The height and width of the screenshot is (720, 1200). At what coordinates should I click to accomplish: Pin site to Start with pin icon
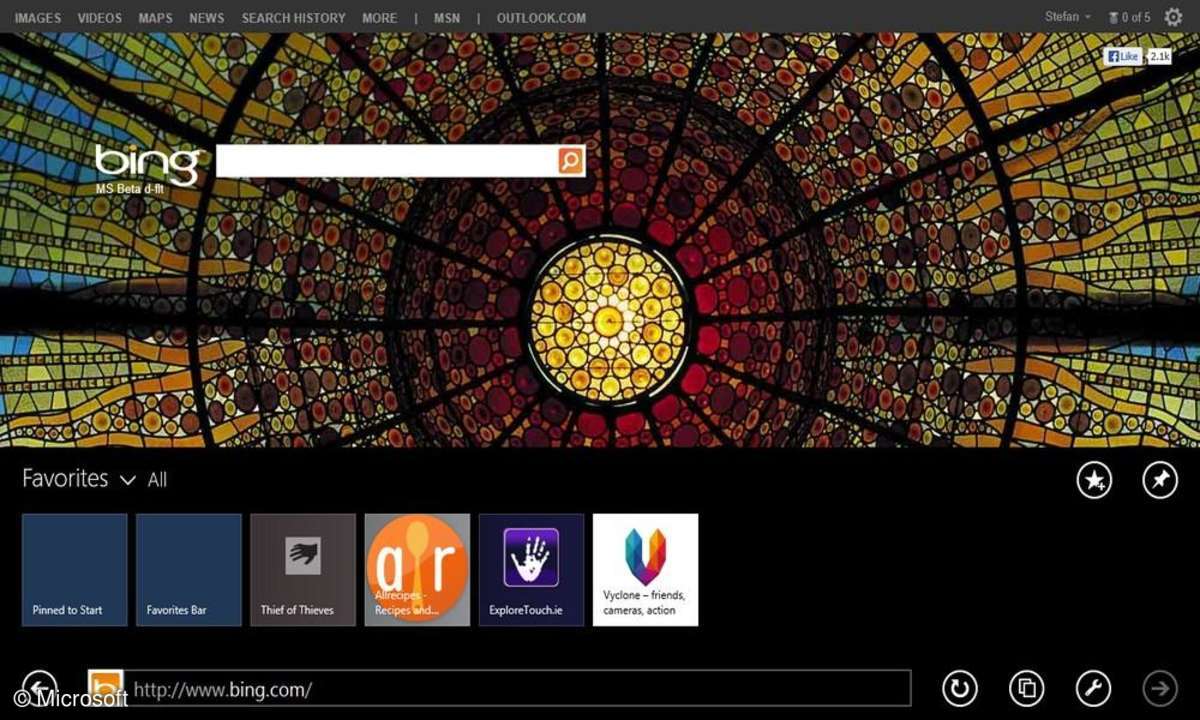point(1160,481)
